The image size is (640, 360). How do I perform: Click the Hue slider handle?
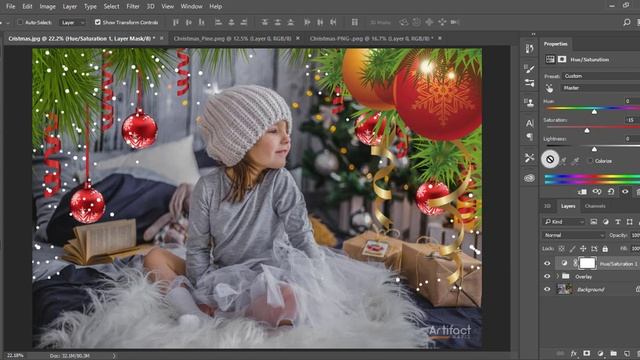pos(594,111)
